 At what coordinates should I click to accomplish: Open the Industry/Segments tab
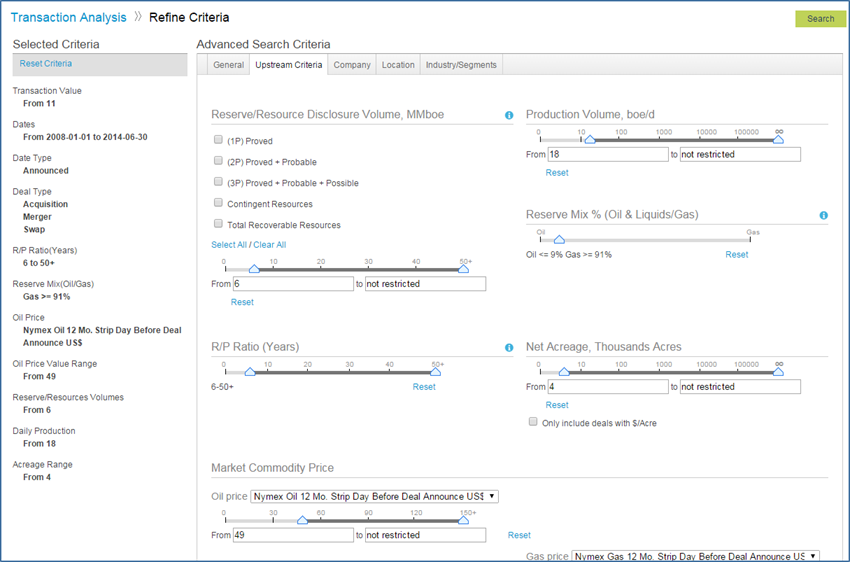coord(461,65)
